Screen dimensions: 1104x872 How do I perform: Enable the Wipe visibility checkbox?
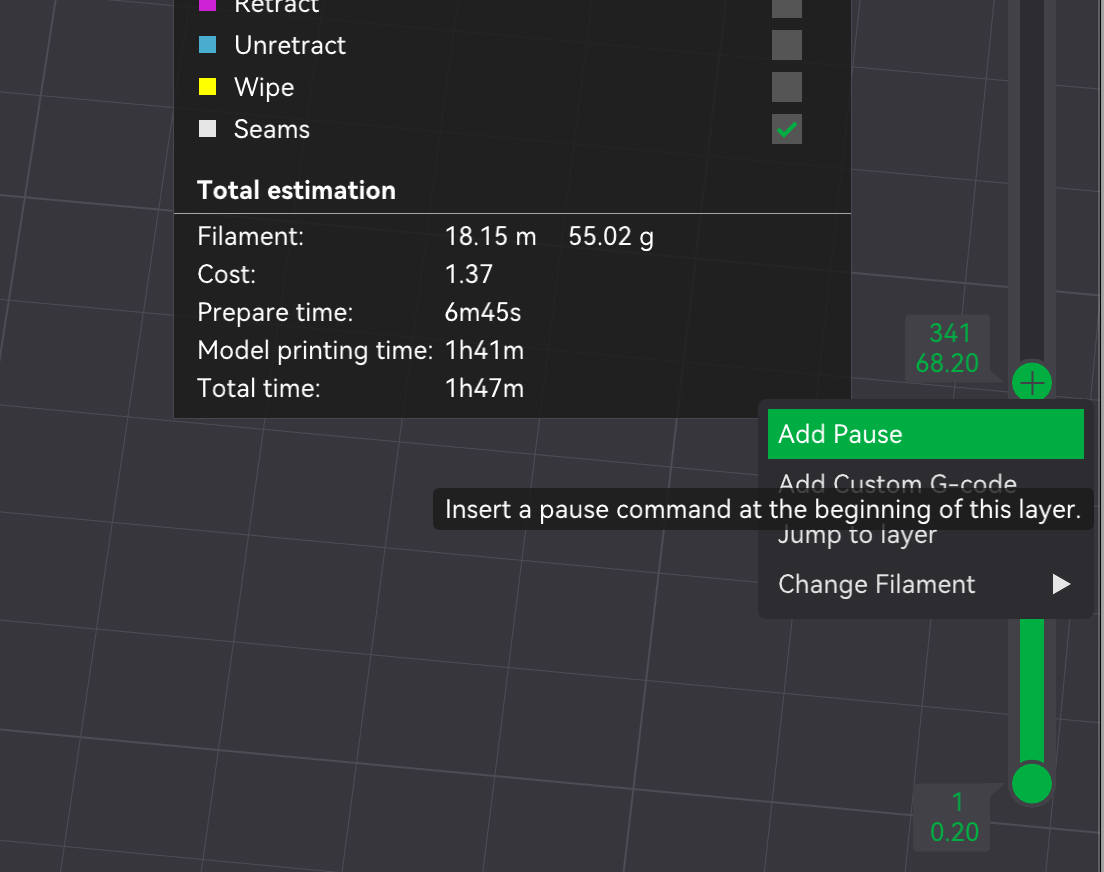tap(786, 87)
